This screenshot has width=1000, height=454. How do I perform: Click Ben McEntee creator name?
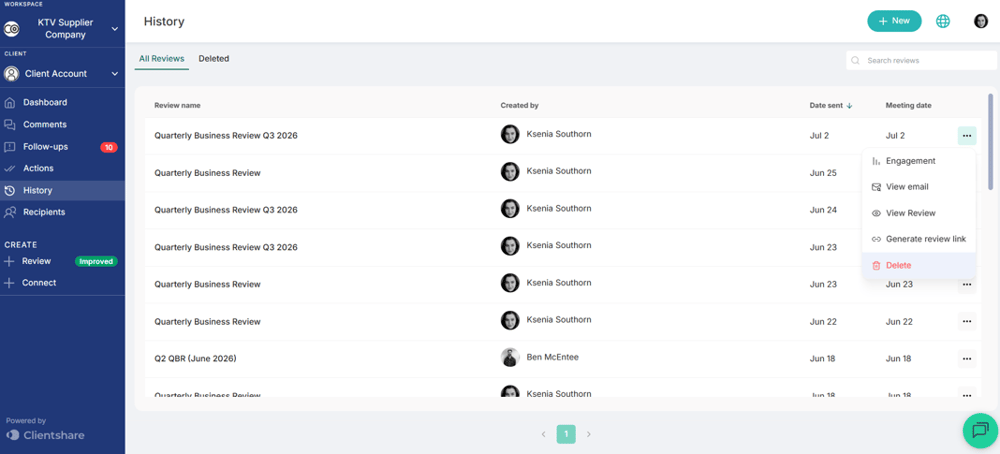pyautogui.click(x=552, y=357)
